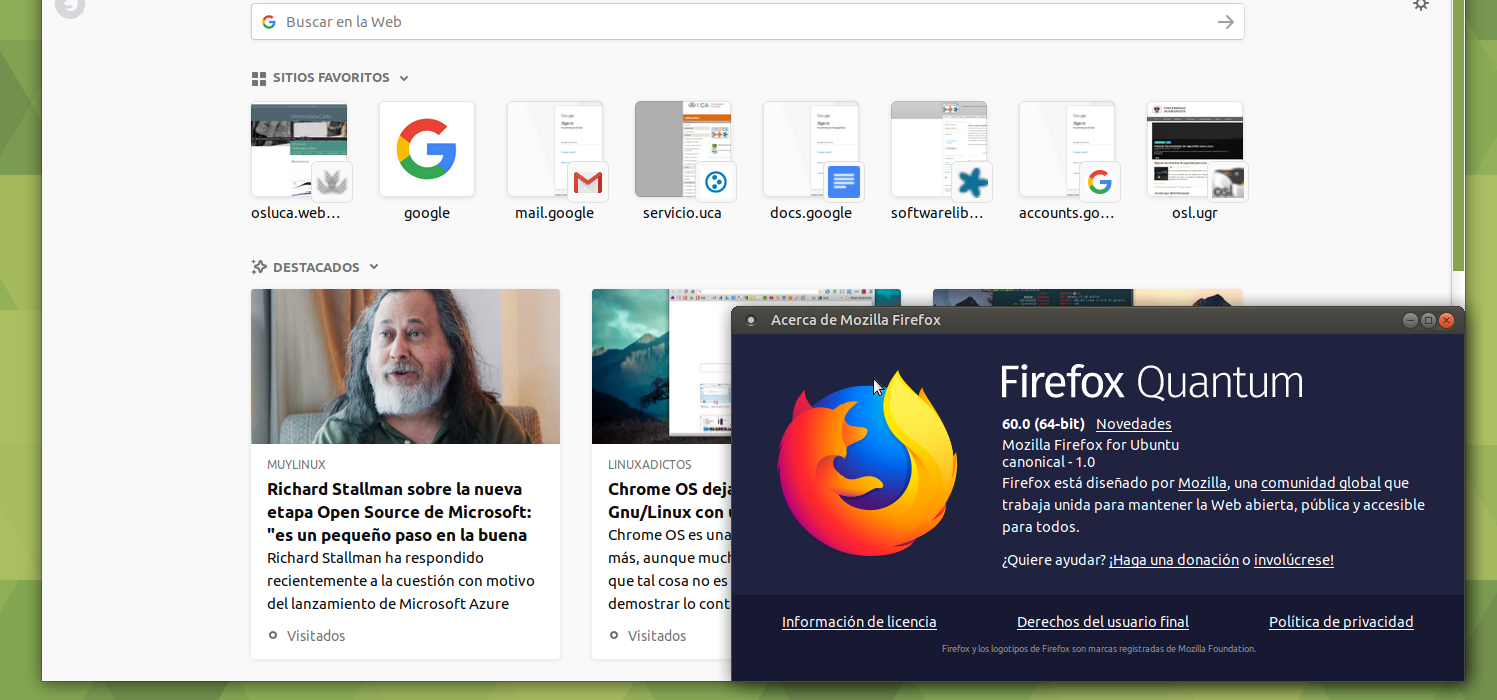The image size is (1497, 700).
Task: Click the Docs icon on docs.google tile
Action: tap(843, 182)
